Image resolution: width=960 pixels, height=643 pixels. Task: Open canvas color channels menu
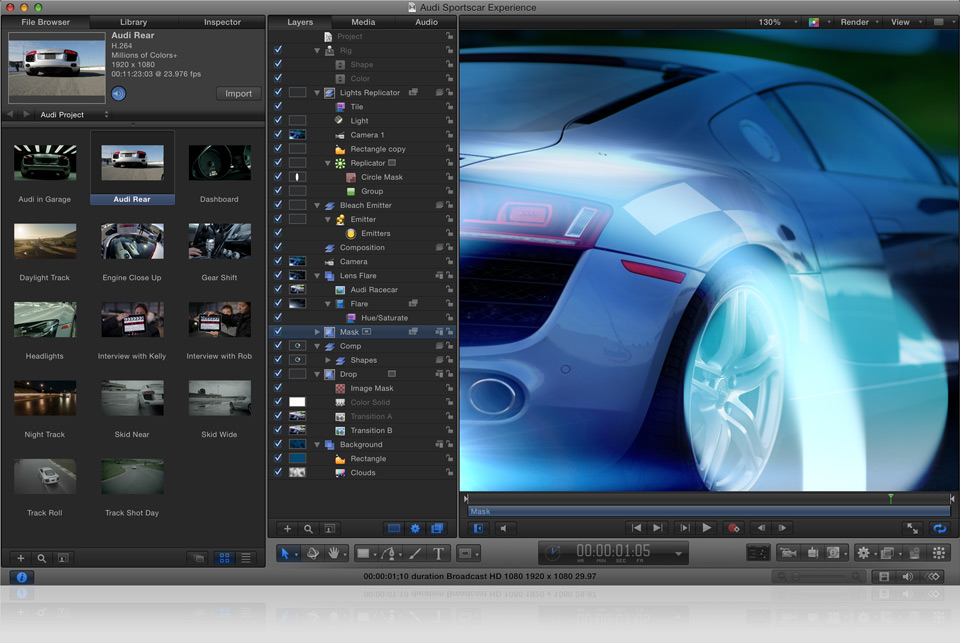pyautogui.click(x=817, y=22)
